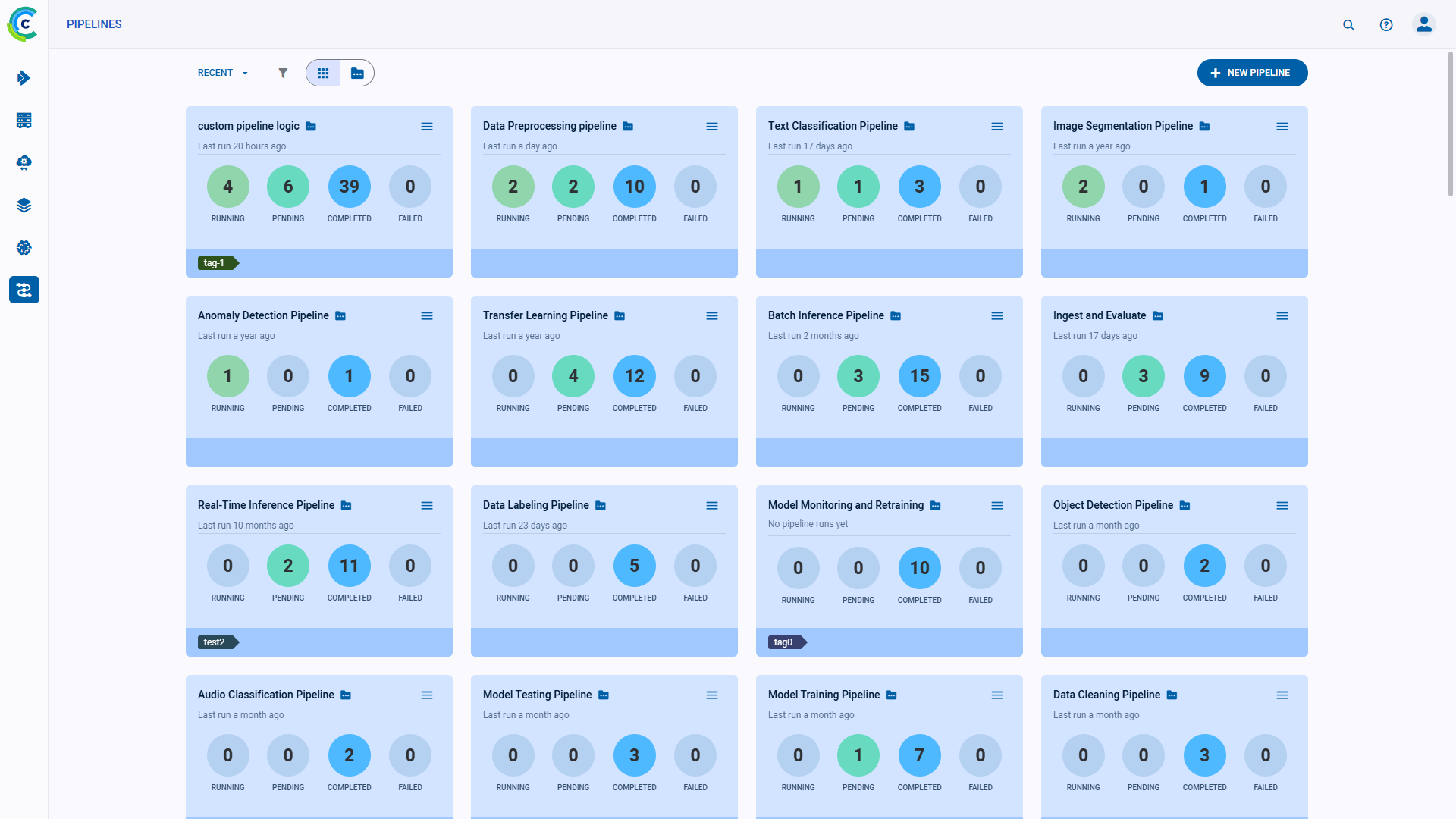This screenshot has height=819, width=1456.
Task: Click the NEW PIPELINE button
Action: coord(1252,73)
